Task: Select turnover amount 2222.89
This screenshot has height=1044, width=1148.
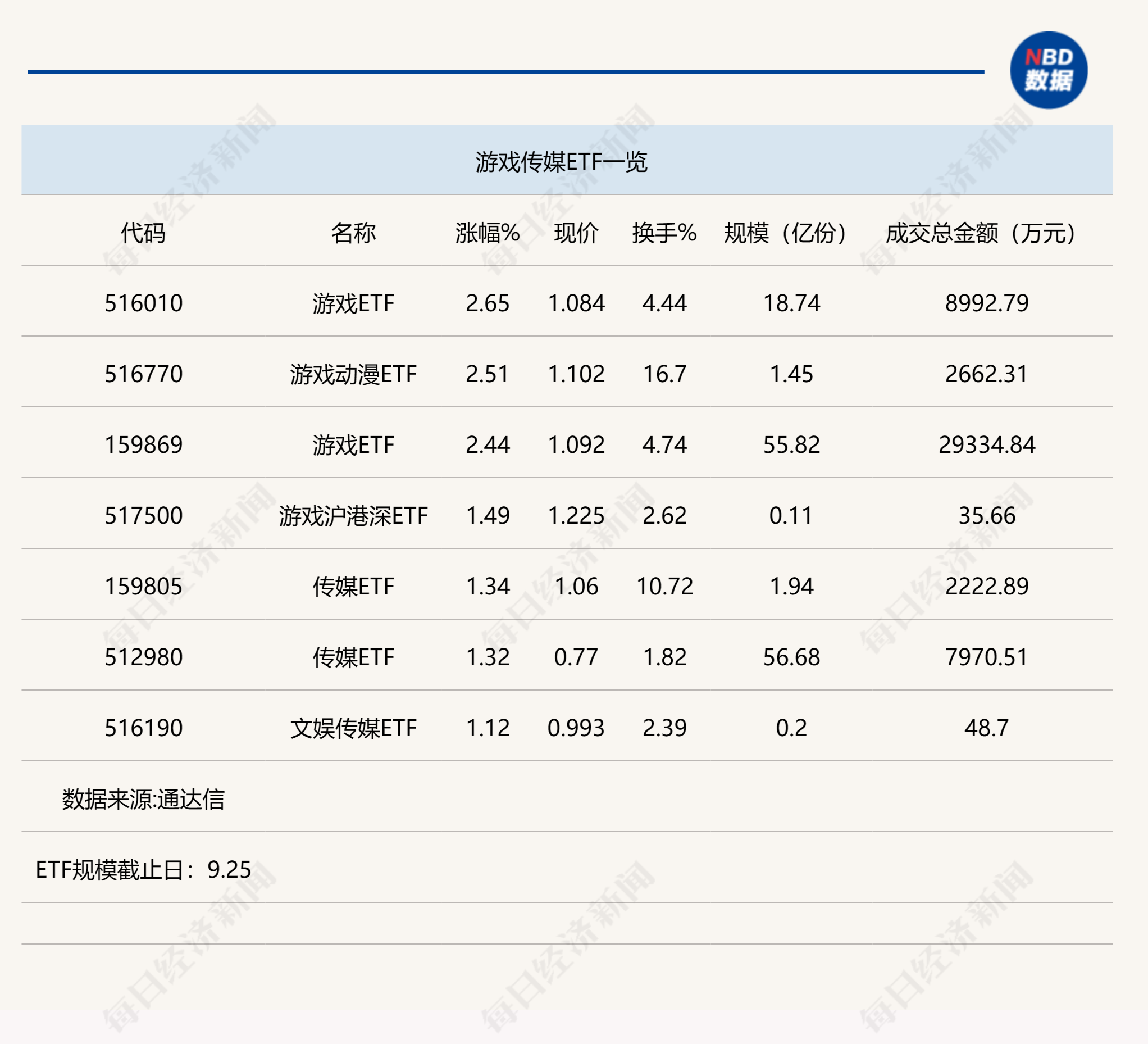Action: coord(986,587)
